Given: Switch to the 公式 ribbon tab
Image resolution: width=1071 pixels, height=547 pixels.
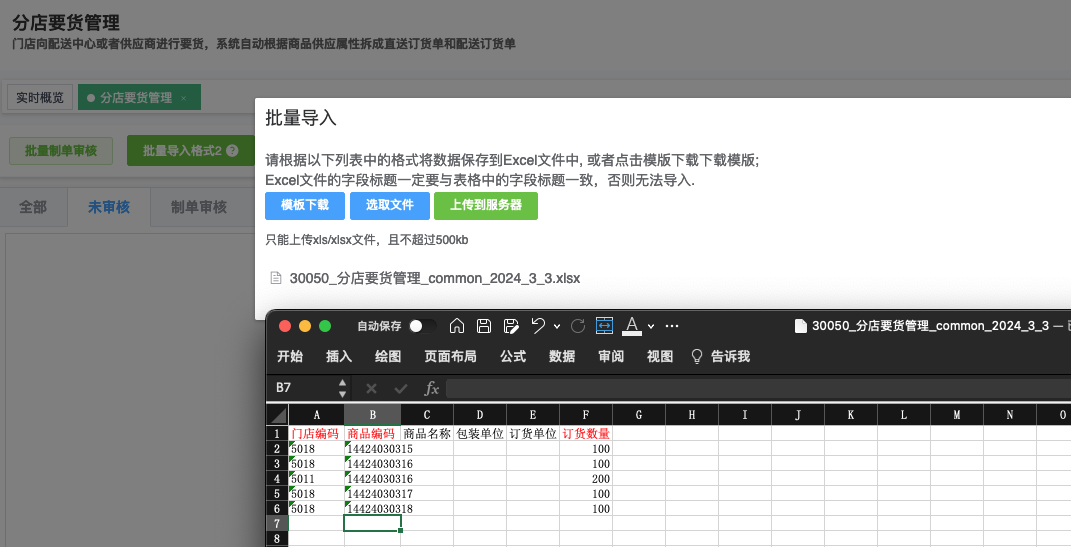Looking at the screenshot, I should click(x=513, y=357).
